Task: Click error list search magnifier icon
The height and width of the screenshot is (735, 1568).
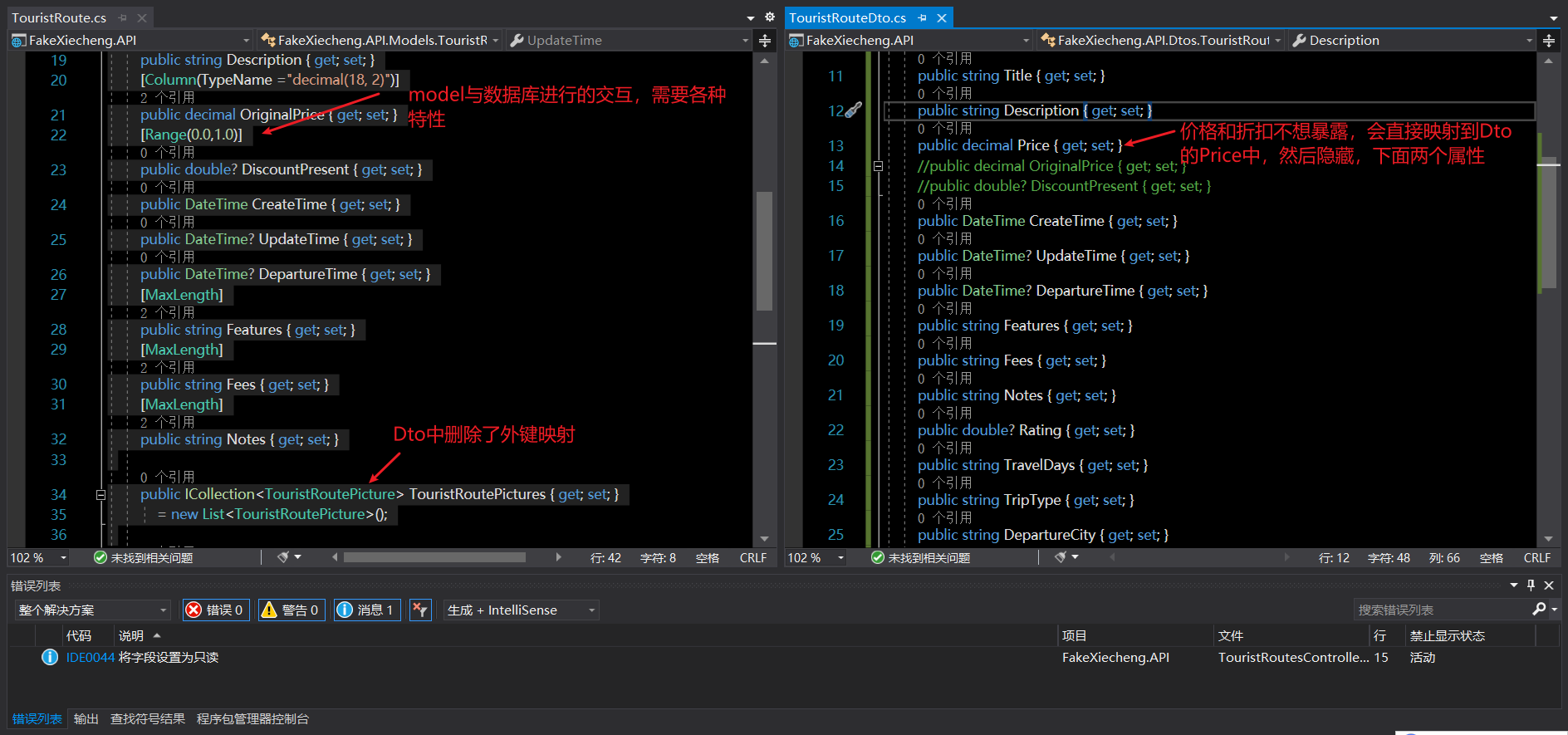Action: tap(1539, 610)
